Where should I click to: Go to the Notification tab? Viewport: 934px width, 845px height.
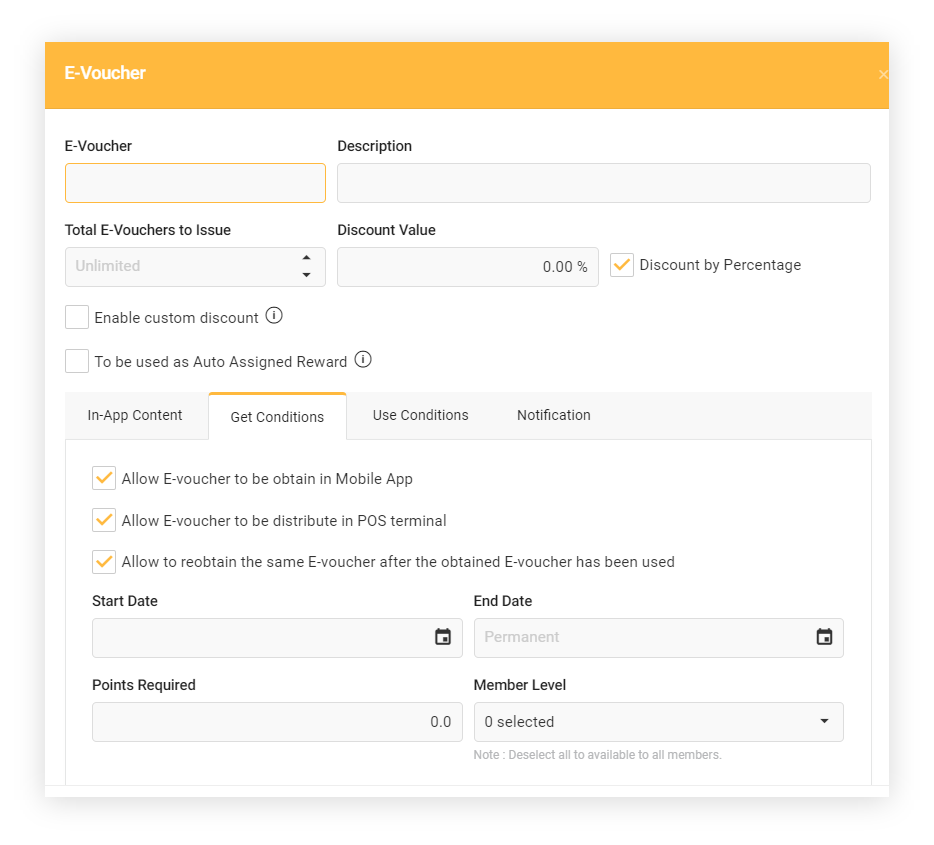point(553,416)
